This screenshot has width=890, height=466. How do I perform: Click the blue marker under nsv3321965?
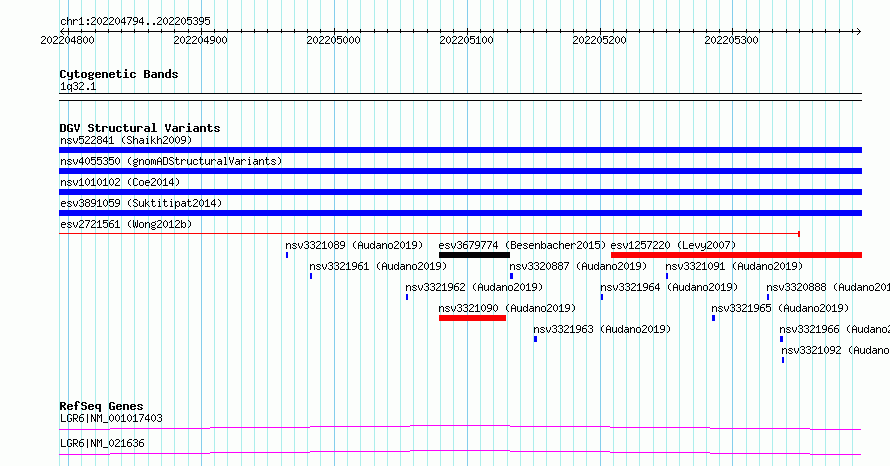coord(713,318)
